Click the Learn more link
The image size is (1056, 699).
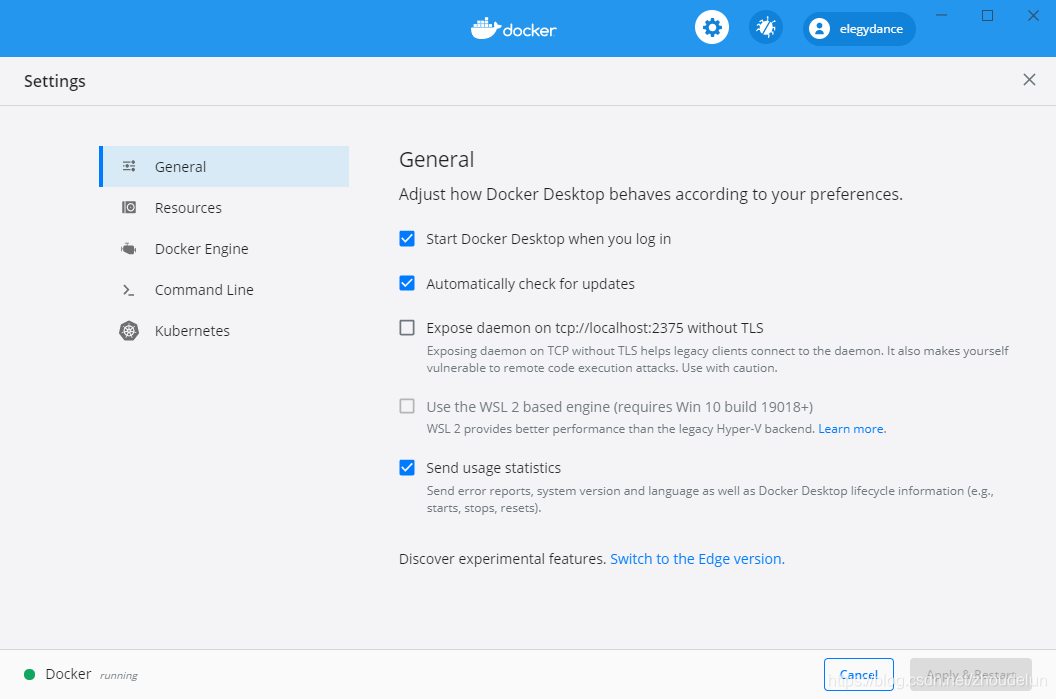851,428
